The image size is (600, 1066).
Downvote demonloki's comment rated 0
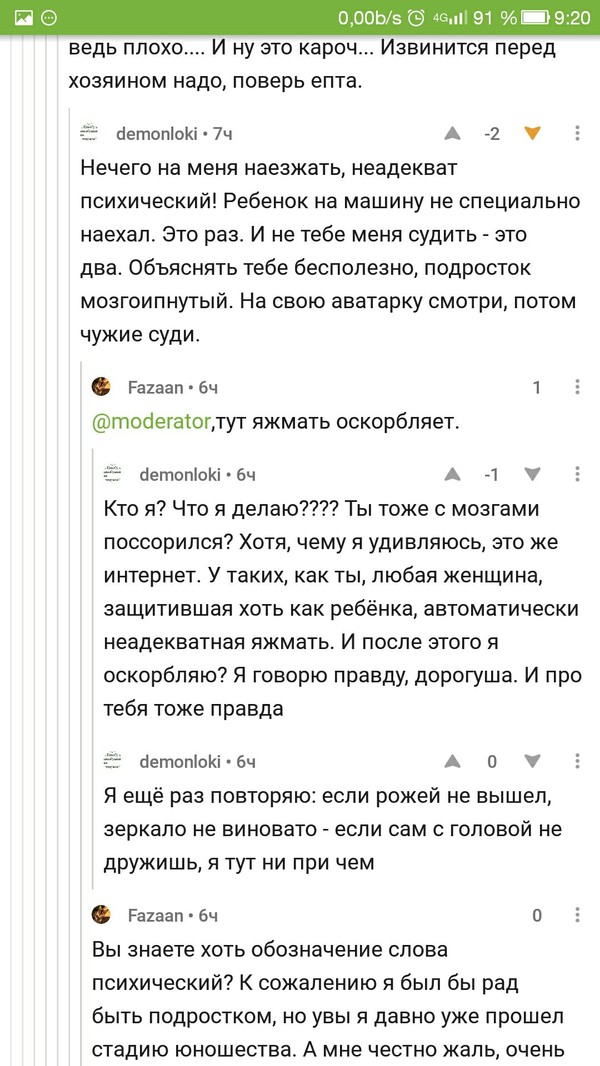(x=532, y=761)
